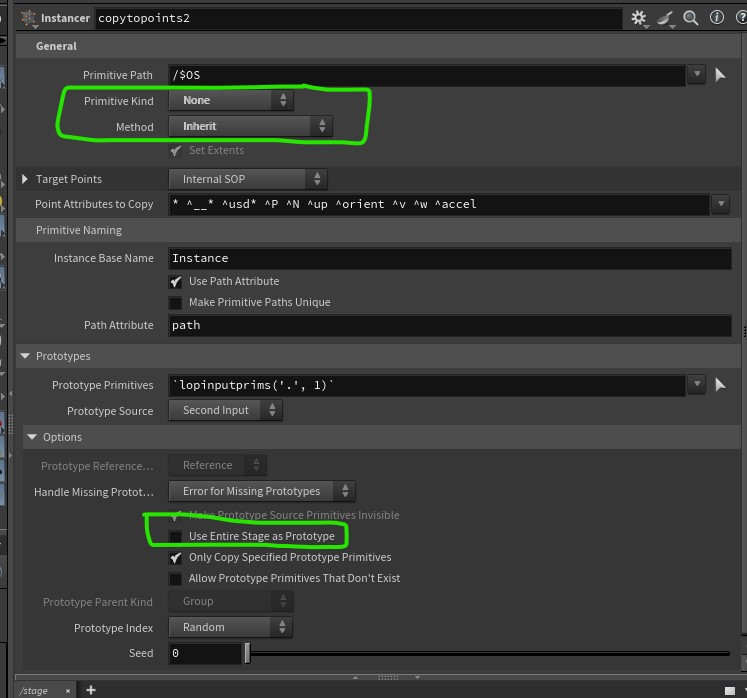The height and width of the screenshot is (698, 747).
Task: Click the Seed slider handle
Action: (x=247, y=654)
